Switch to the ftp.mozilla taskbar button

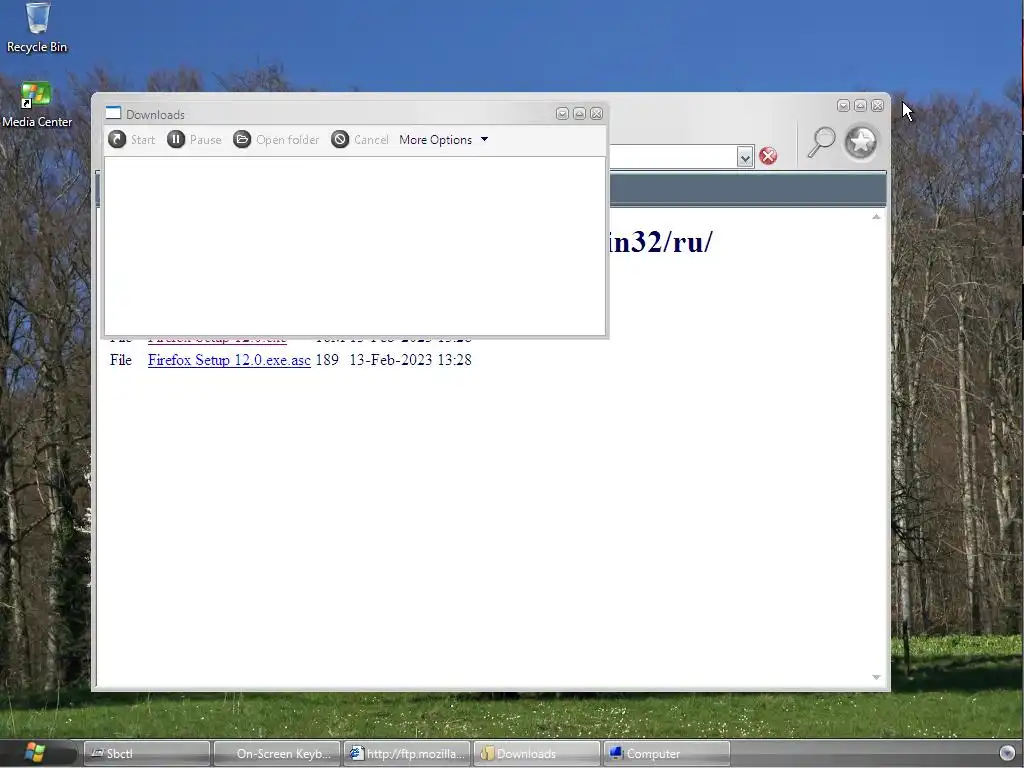[407, 754]
